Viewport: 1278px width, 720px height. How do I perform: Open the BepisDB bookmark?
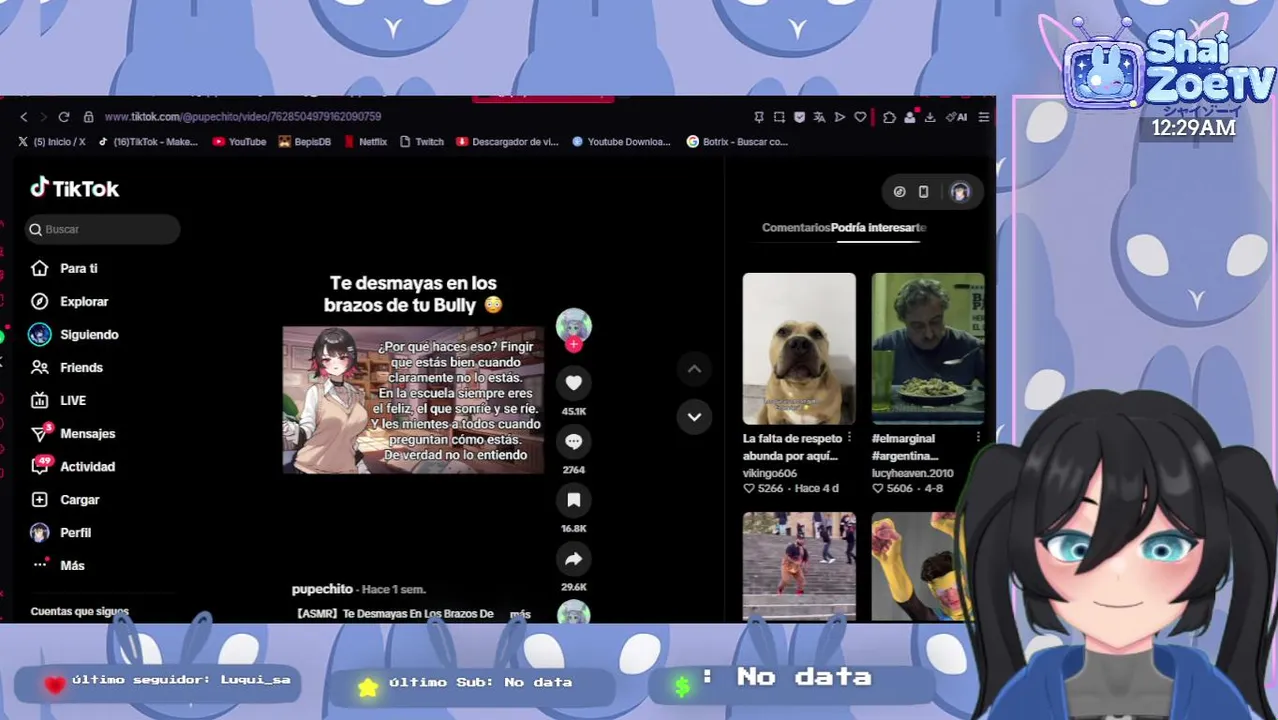(305, 142)
